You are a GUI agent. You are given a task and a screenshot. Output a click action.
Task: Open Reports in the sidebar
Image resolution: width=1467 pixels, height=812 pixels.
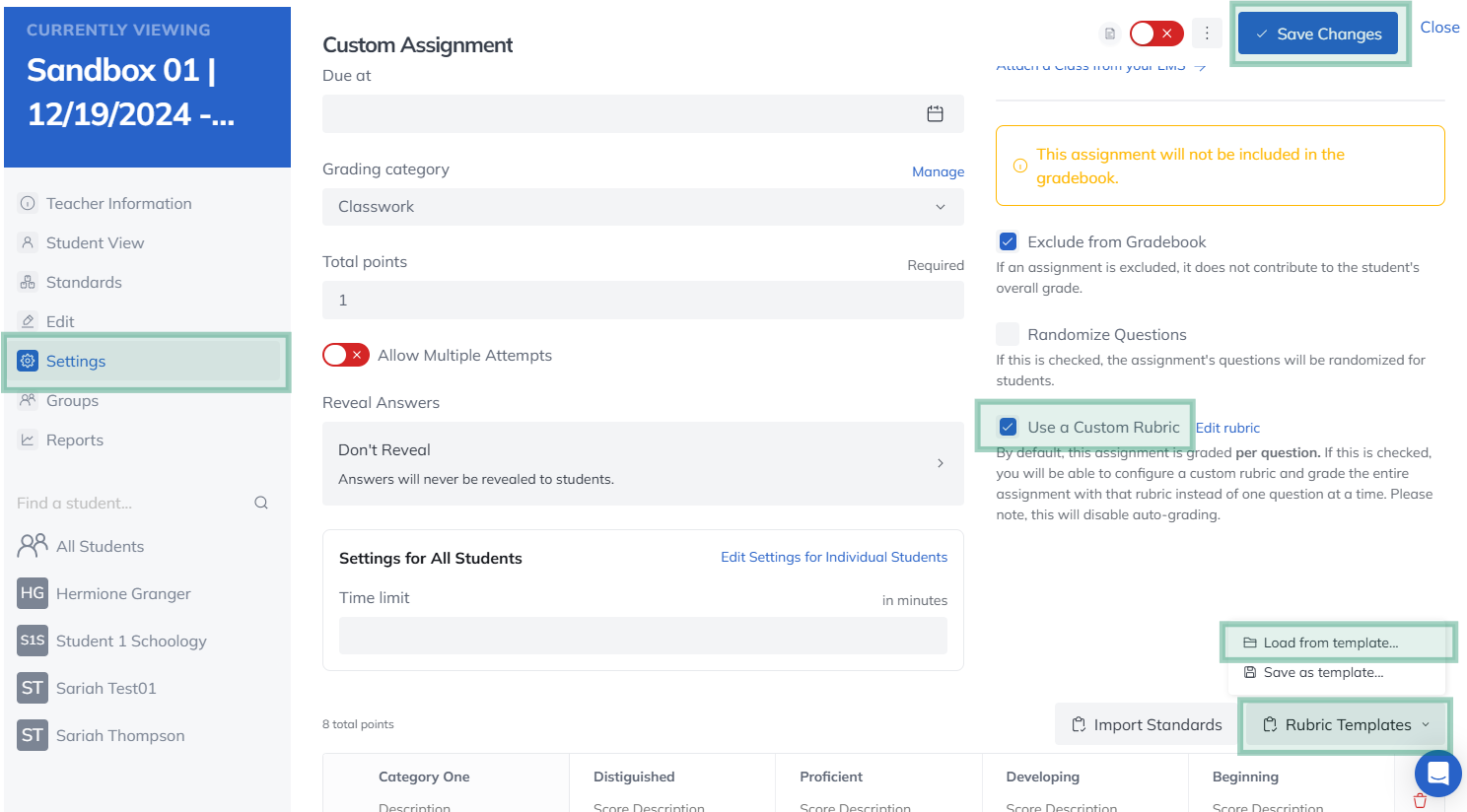tap(75, 440)
